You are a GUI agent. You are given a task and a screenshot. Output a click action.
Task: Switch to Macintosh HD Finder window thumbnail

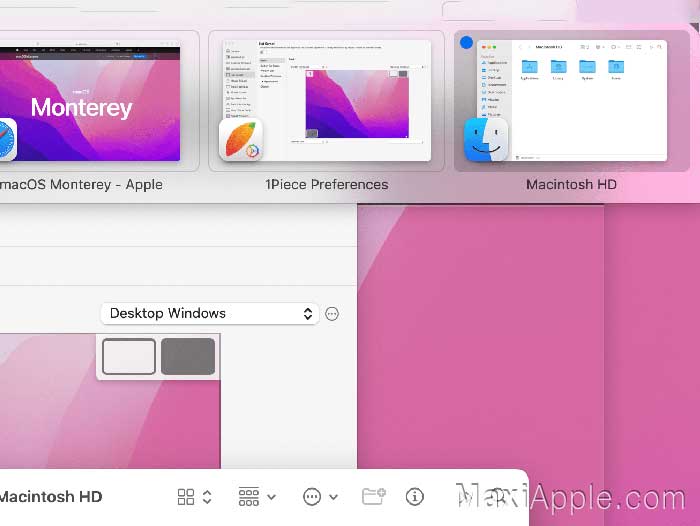click(x=572, y=100)
